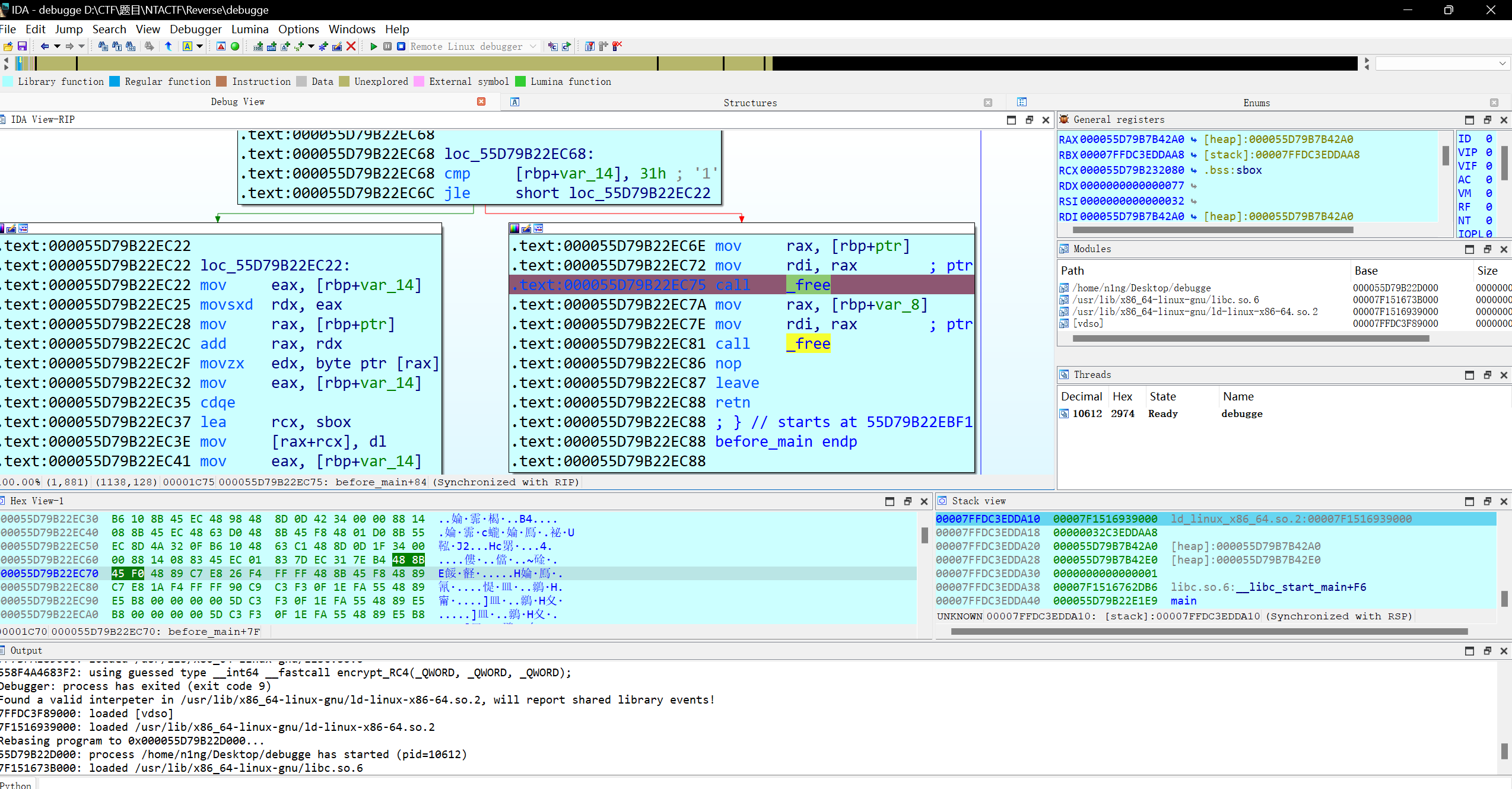Jump forward with the gray right arrow

[69, 46]
